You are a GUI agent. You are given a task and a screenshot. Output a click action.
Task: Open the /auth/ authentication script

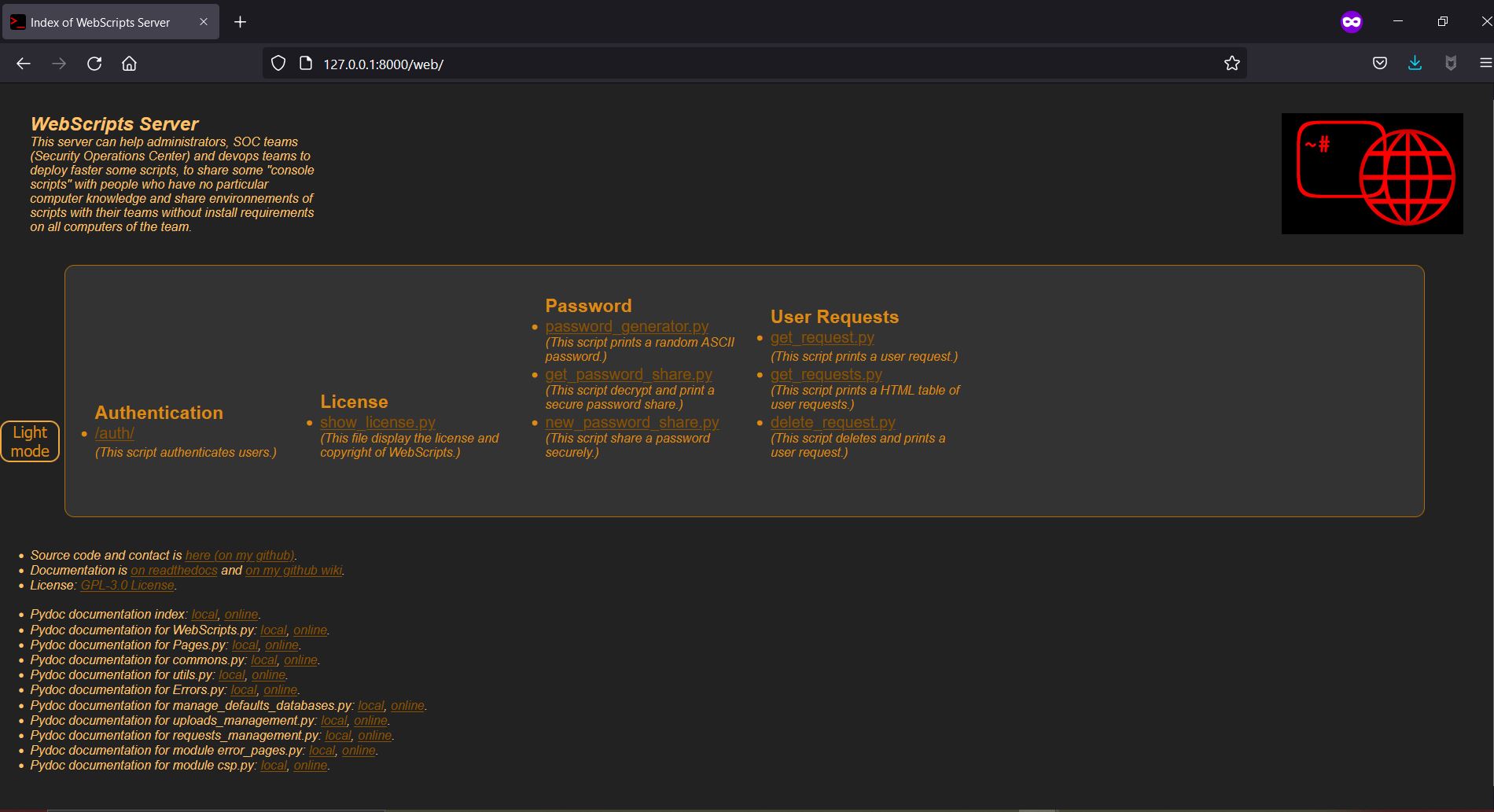coord(114,433)
